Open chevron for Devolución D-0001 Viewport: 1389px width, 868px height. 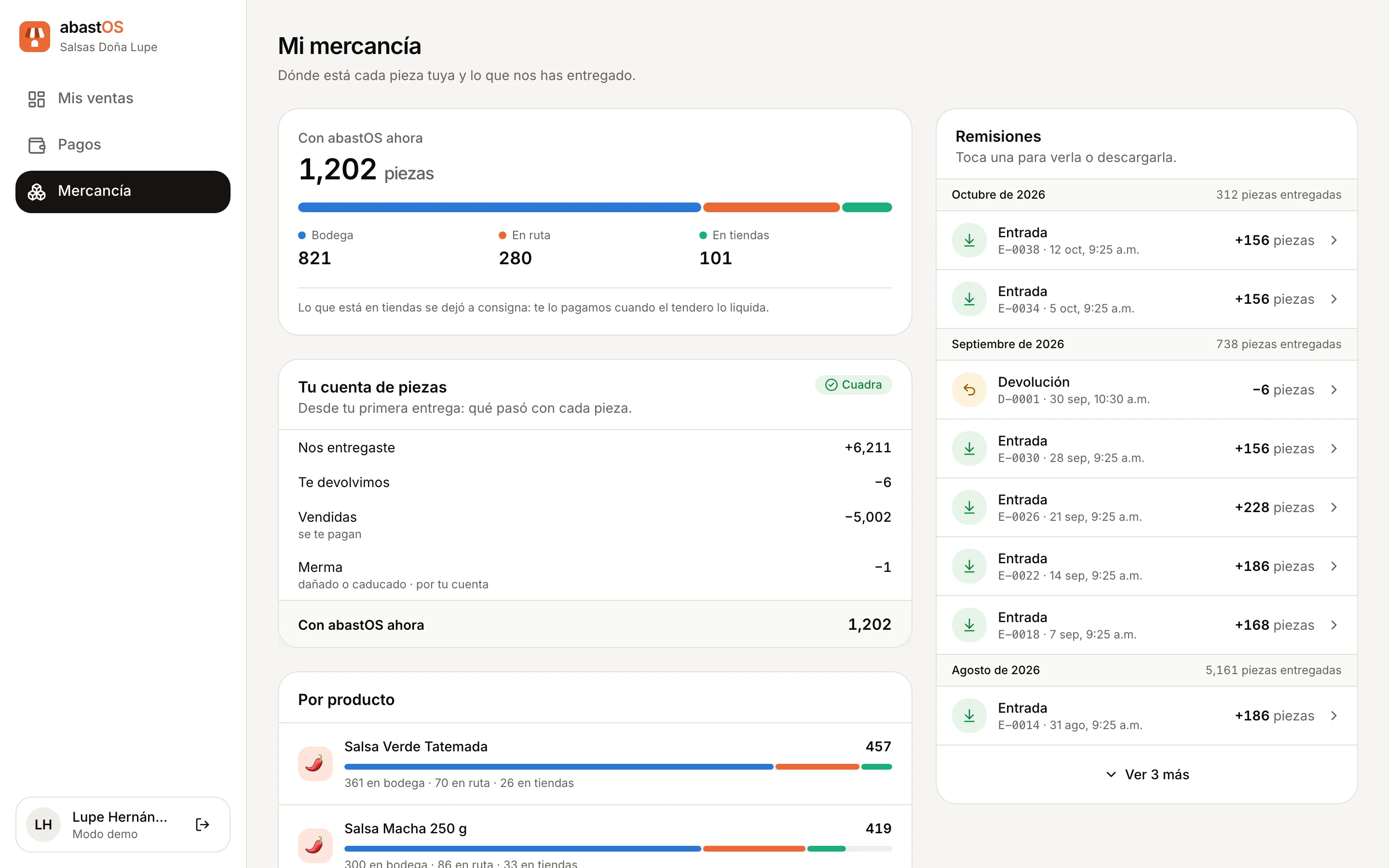tap(1334, 390)
